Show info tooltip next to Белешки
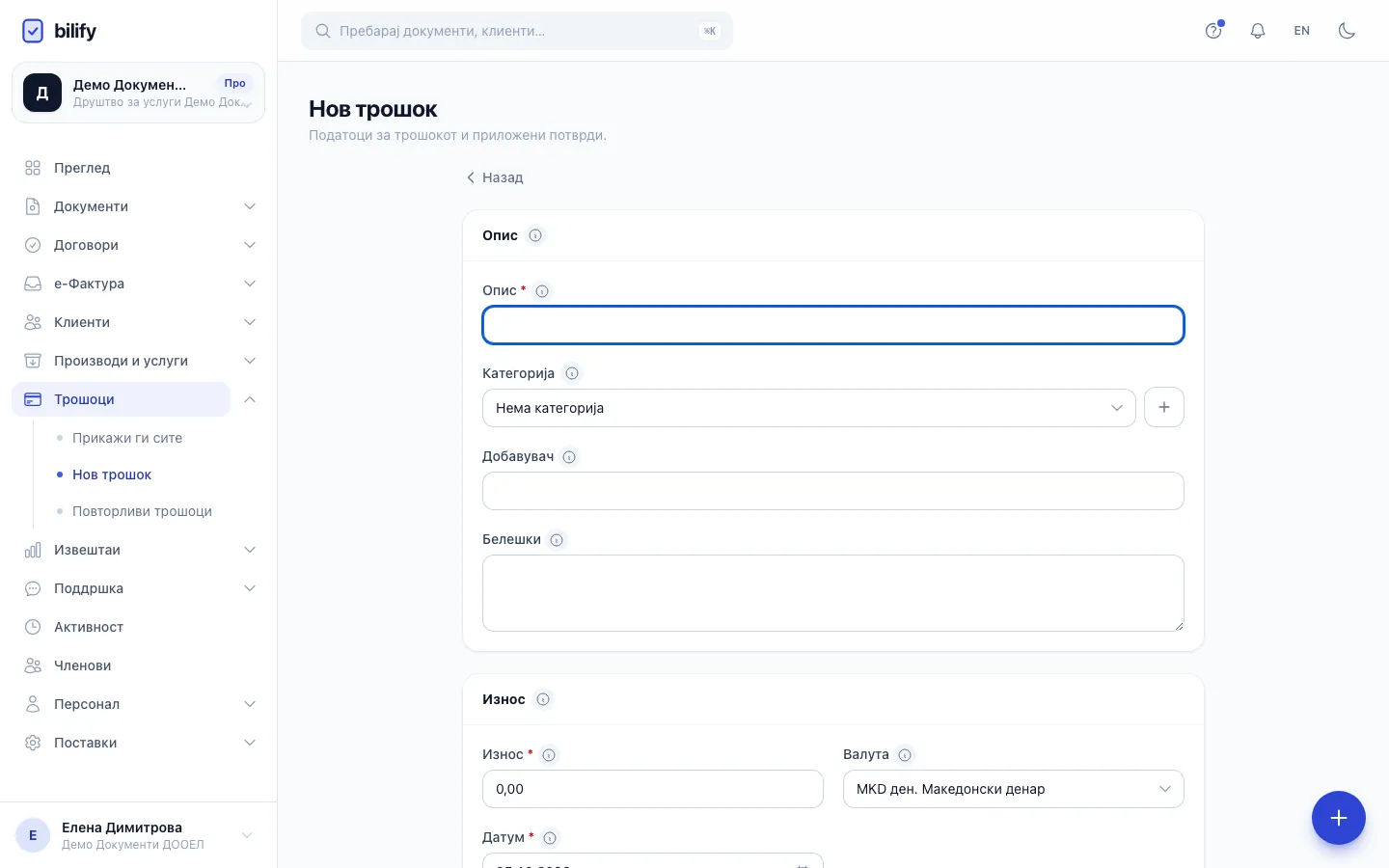This screenshot has height=868, width=1389. (557, 539)
